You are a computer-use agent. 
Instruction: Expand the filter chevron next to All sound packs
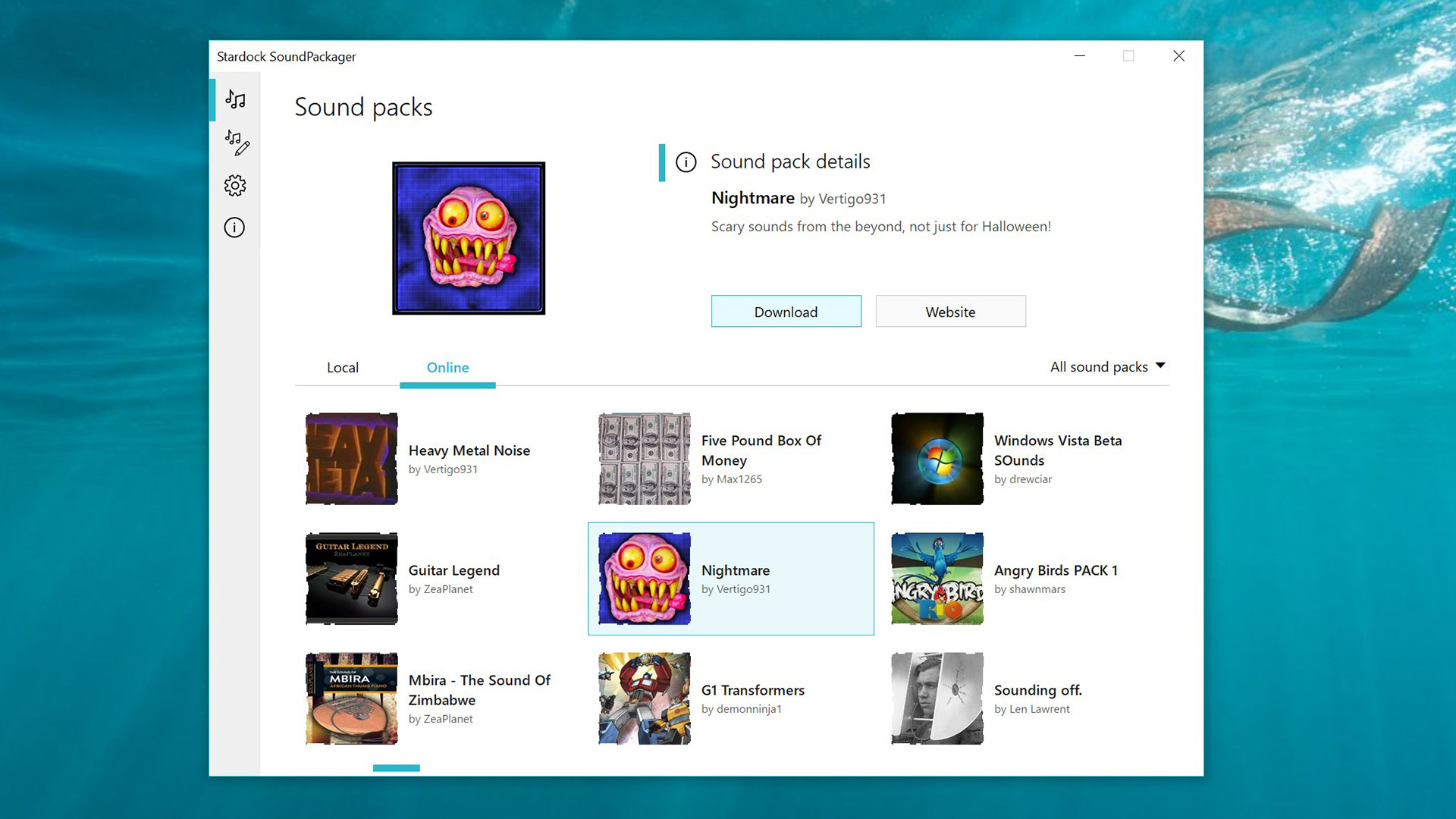1160,366
